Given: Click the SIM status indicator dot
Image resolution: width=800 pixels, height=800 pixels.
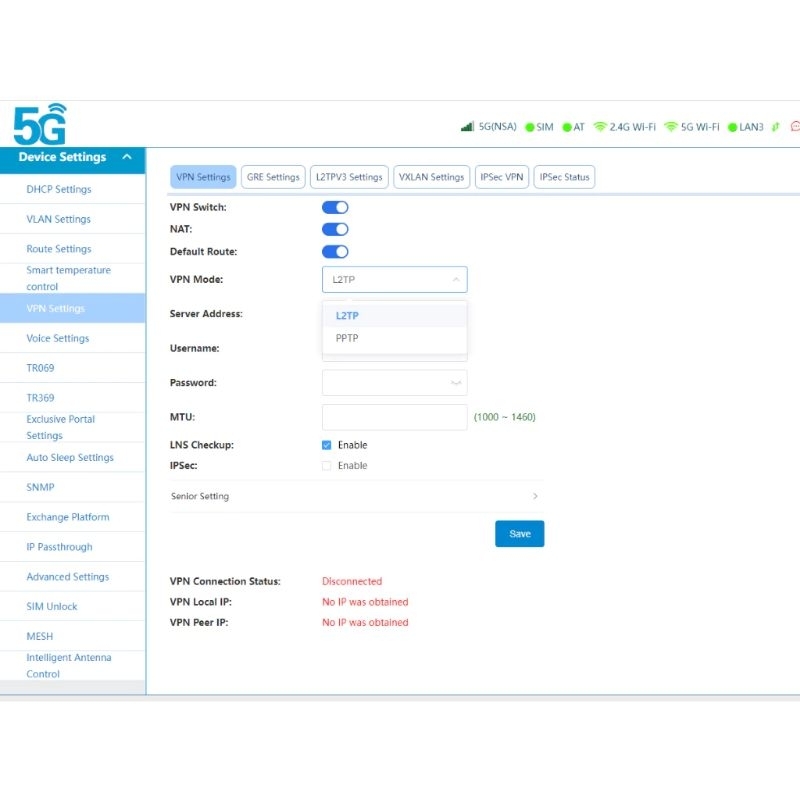Looking at the screenshot, I should [x=529, y=127].
